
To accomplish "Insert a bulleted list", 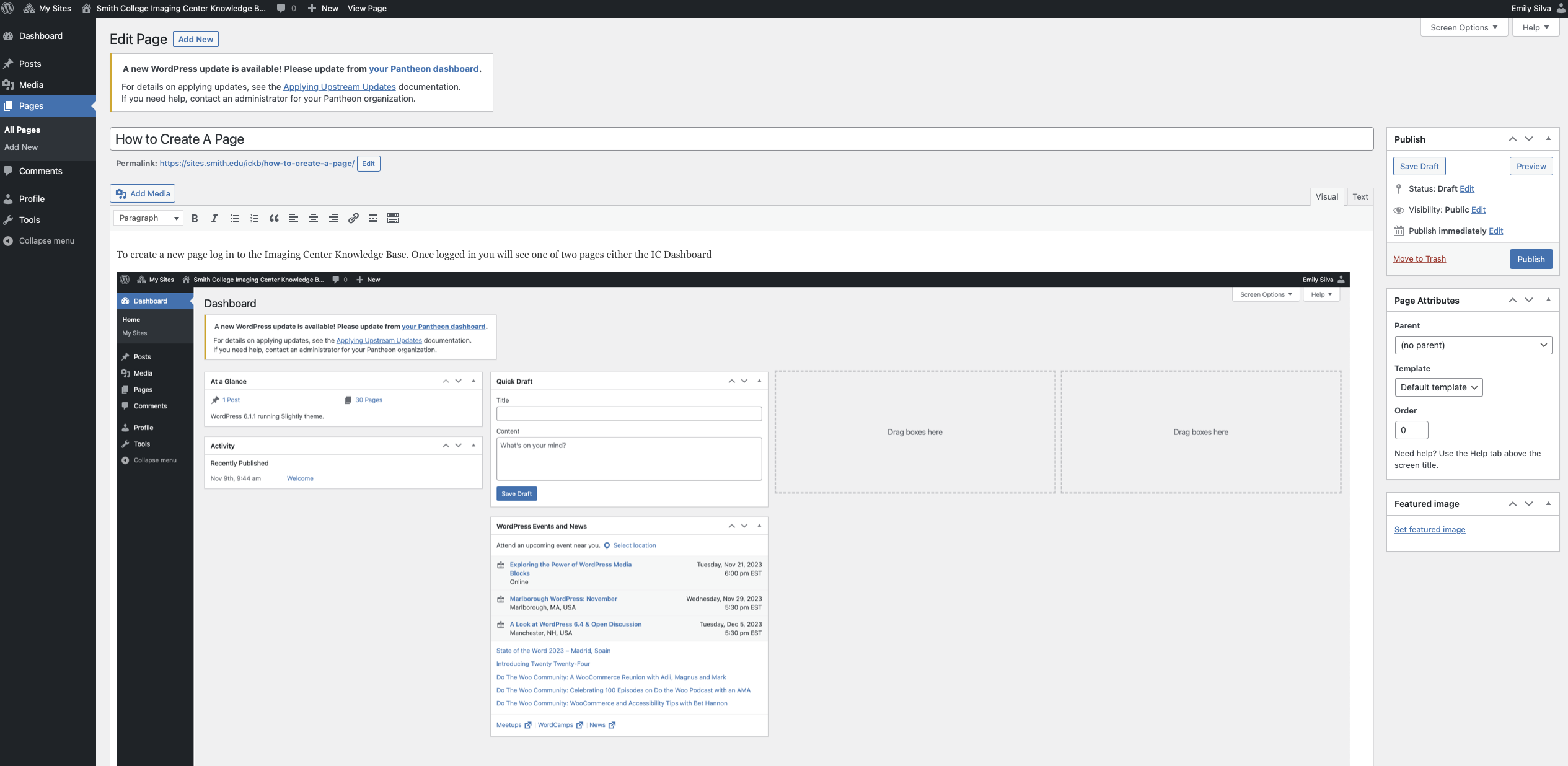I will click(x=234, y=218).
